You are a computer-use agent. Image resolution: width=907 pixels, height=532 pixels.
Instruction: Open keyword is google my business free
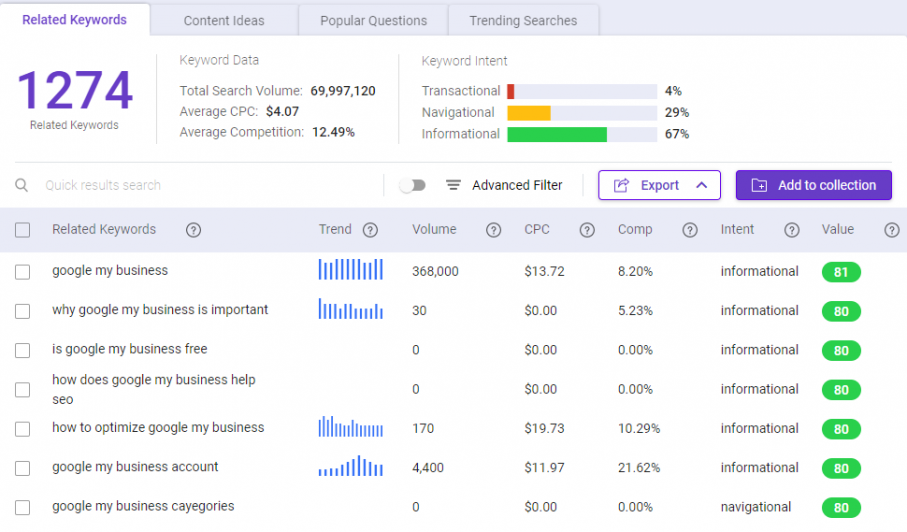pyautogui.click(x=130, y=349)
